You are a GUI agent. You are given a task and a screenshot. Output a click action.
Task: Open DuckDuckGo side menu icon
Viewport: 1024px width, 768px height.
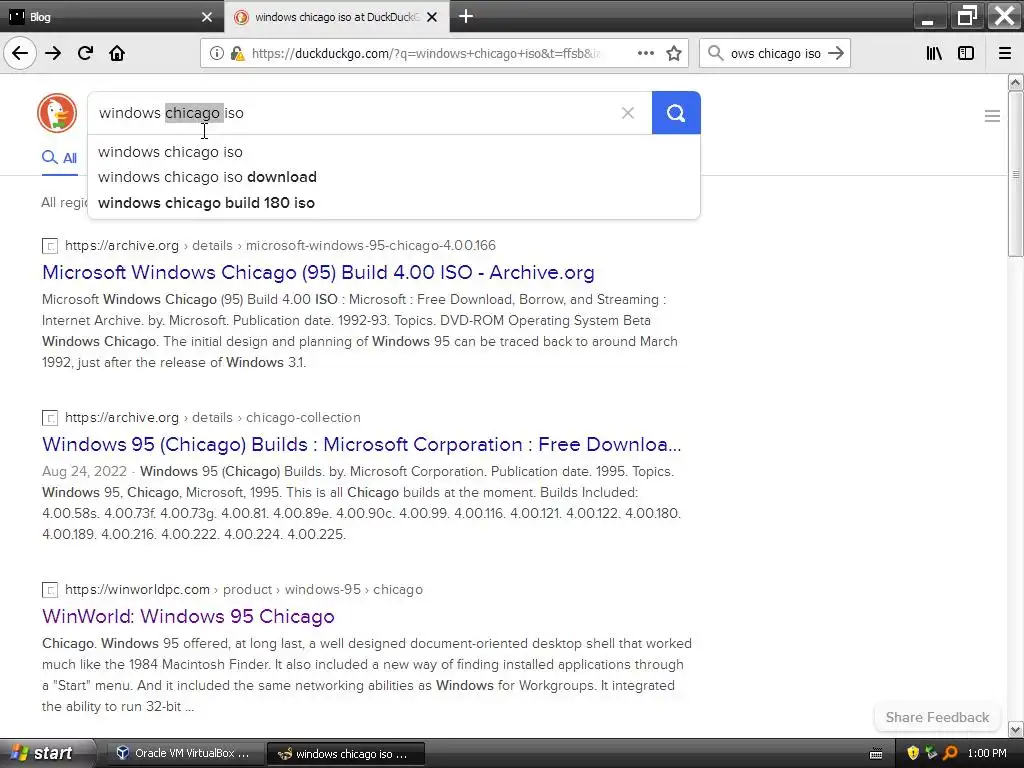point(992,116)
